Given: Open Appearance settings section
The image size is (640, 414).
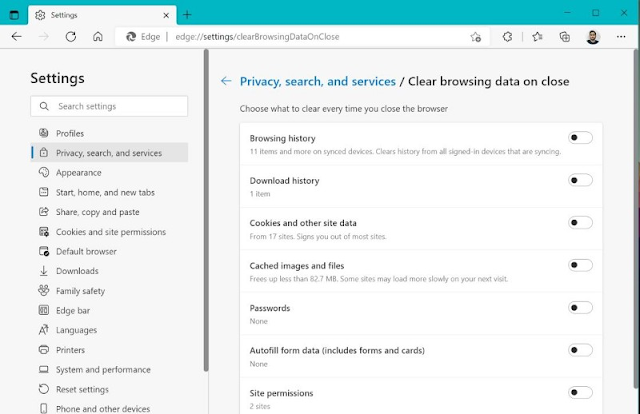Looking at the screenshot, I should 79,173.
